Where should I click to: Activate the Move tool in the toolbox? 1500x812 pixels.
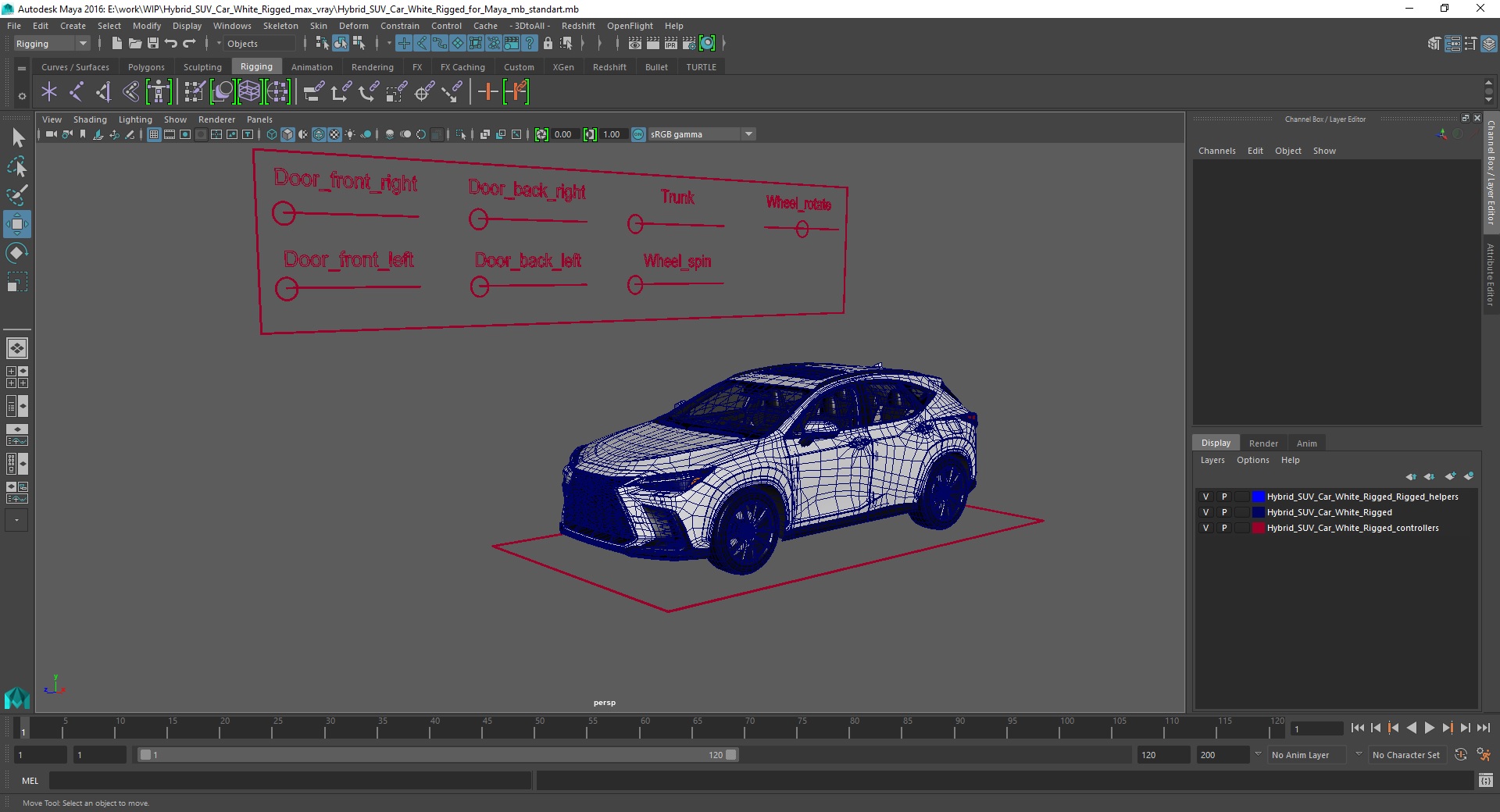(17, 224)
